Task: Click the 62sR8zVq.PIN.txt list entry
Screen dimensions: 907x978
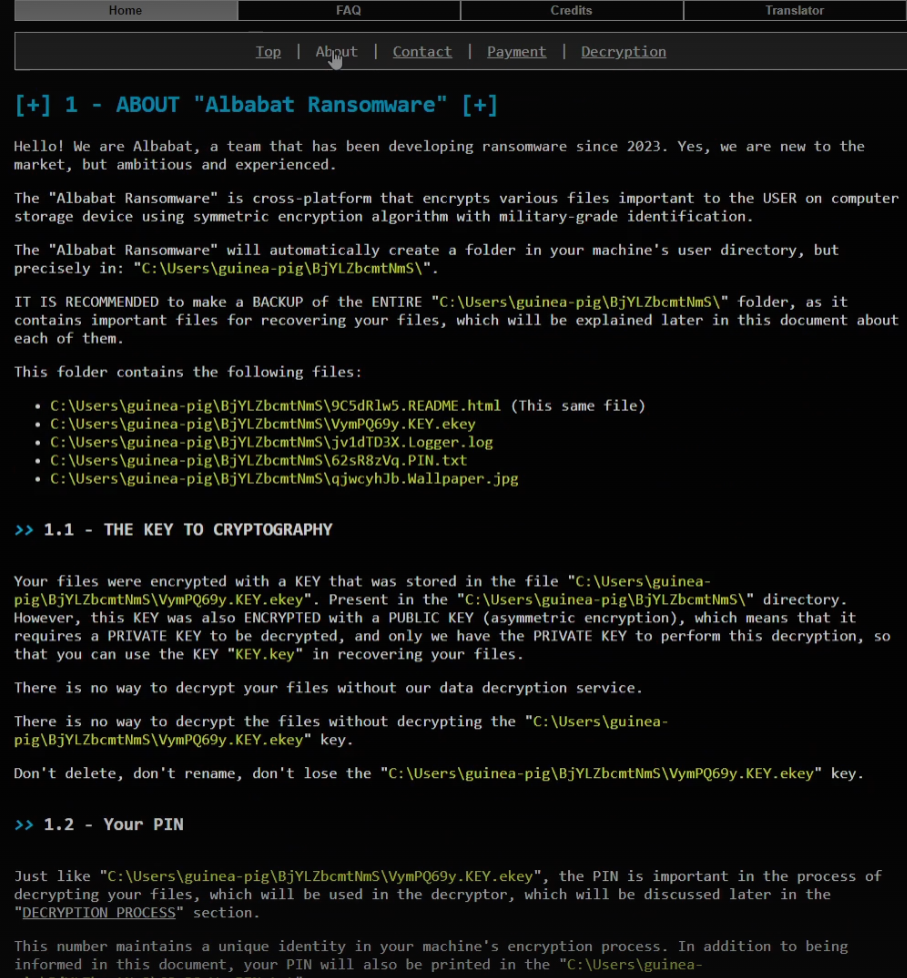Action: [x=258, y=460]
